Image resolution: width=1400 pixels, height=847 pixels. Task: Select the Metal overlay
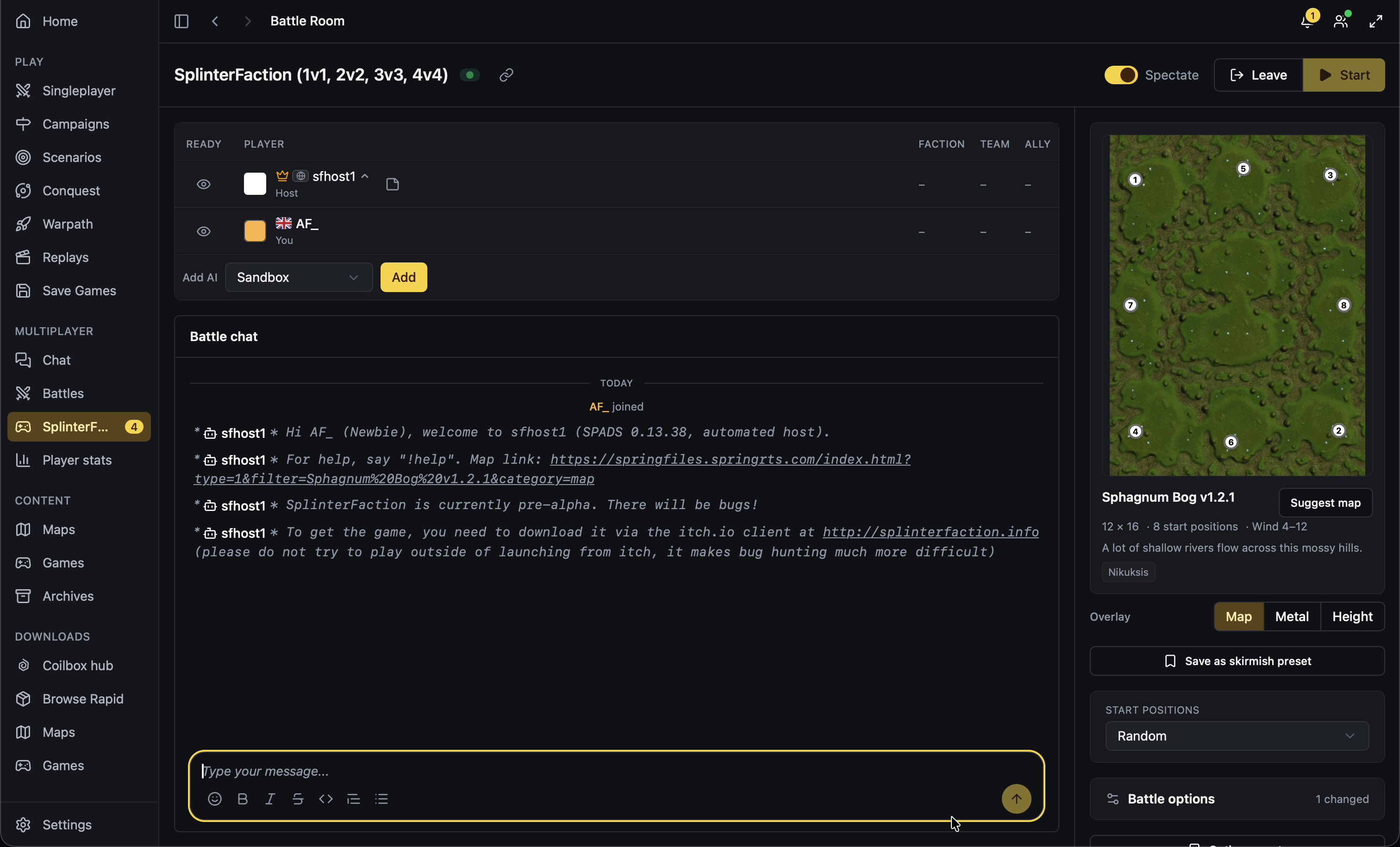(1292, 617)
